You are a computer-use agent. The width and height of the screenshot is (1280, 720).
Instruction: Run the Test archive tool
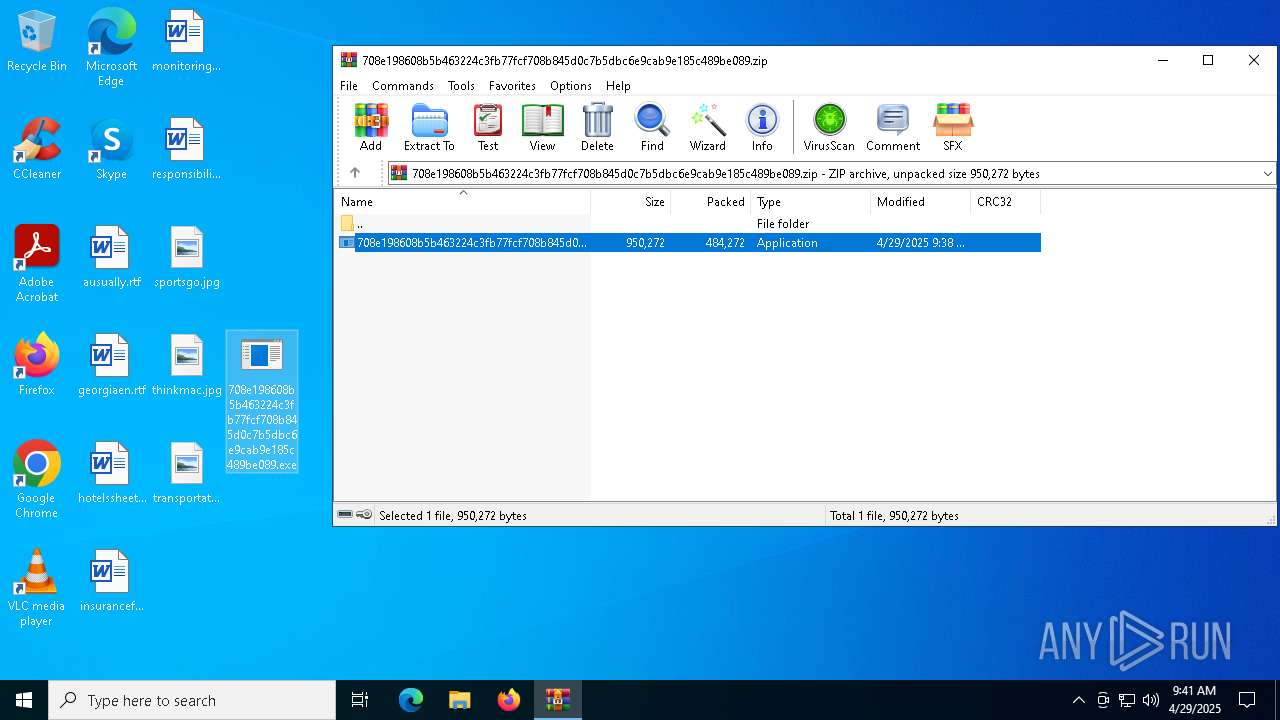[488, 127]
